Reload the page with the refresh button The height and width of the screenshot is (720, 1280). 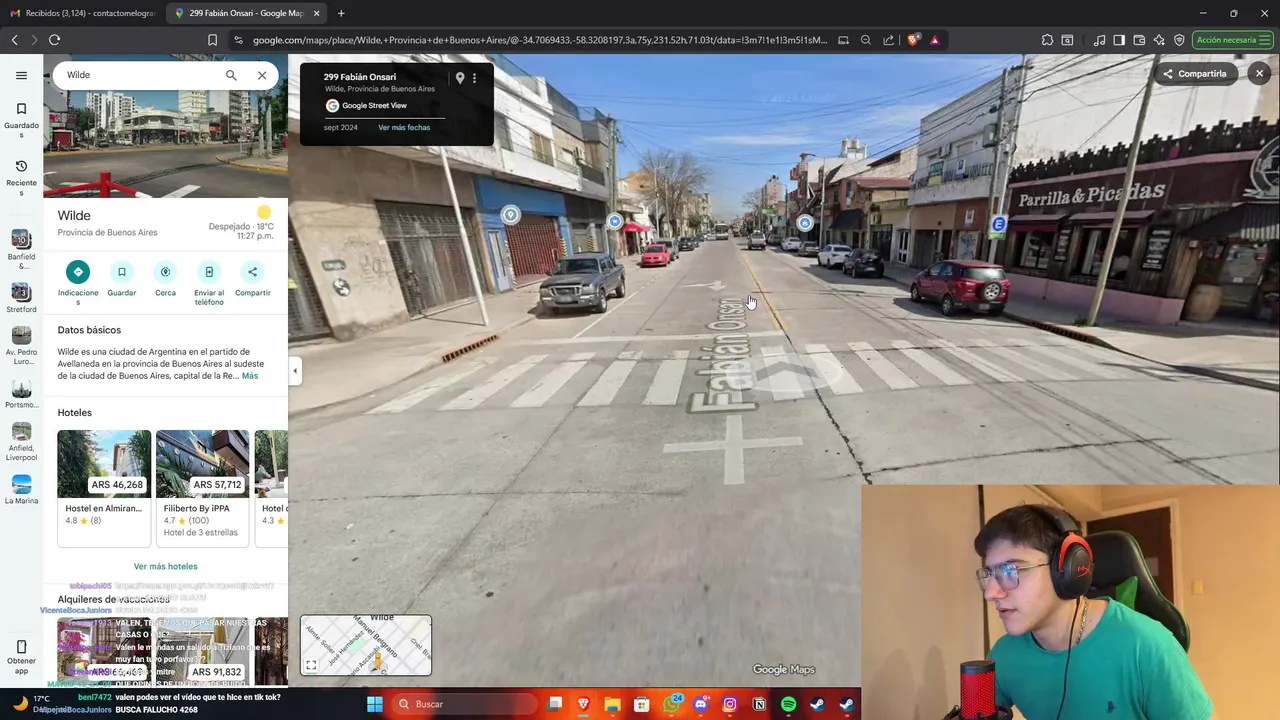[54, 40]
